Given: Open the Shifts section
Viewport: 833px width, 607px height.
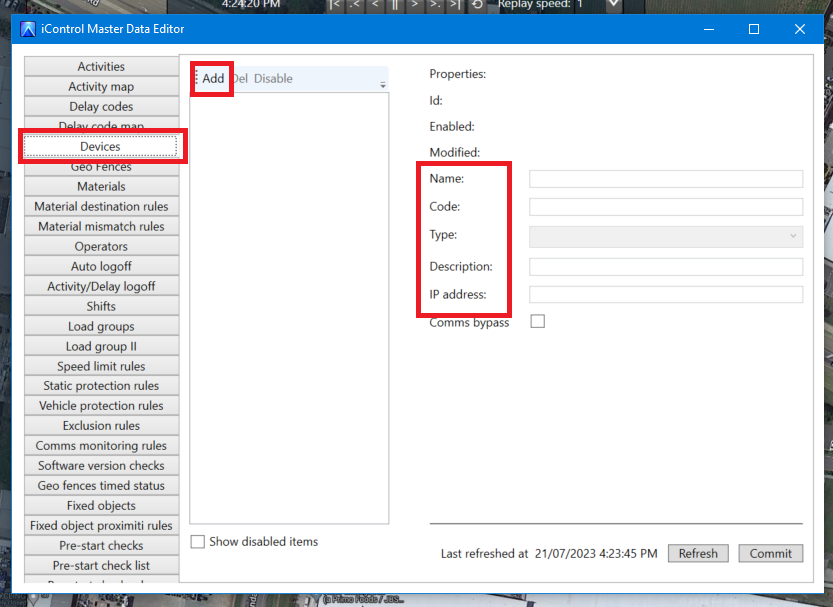Looking at the screenshot, I should 101,306.
